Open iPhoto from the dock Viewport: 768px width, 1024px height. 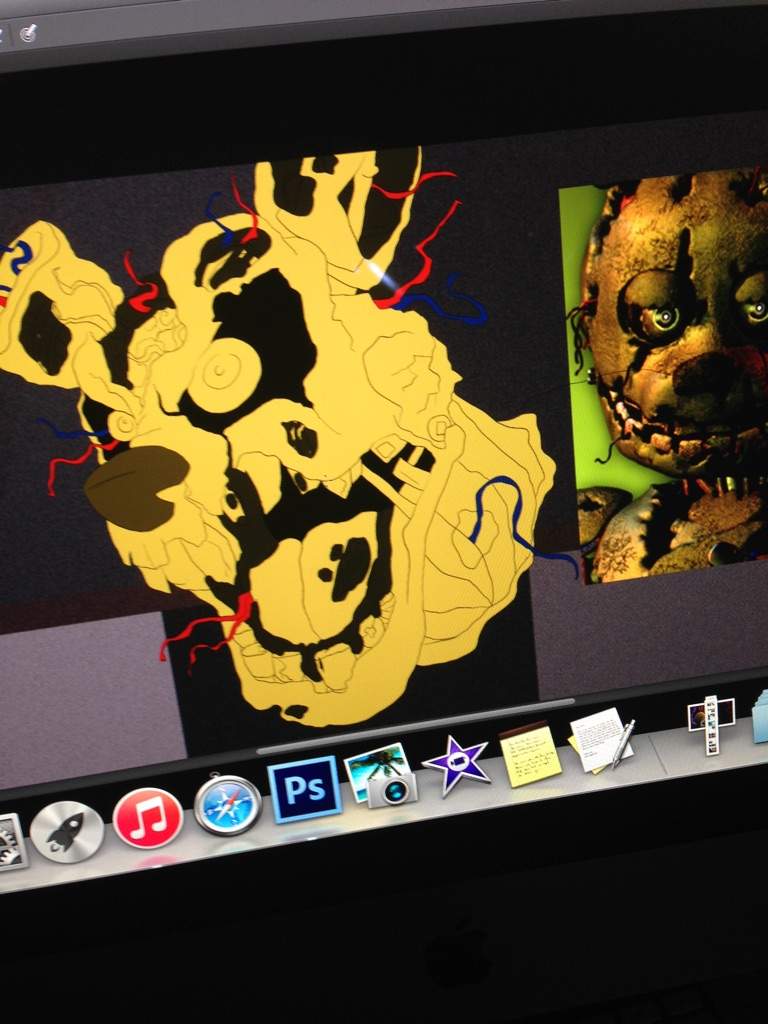pyautogui.click(x=382, y=775)
